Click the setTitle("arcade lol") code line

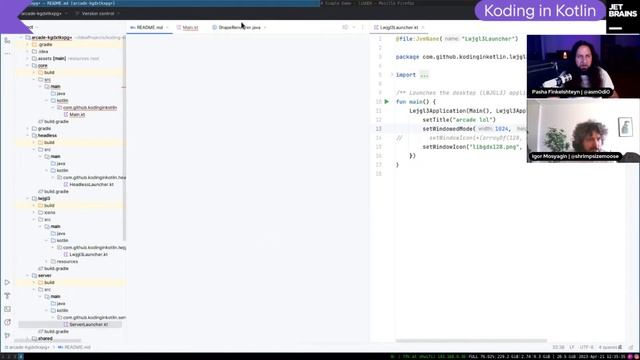pos(459,120)
